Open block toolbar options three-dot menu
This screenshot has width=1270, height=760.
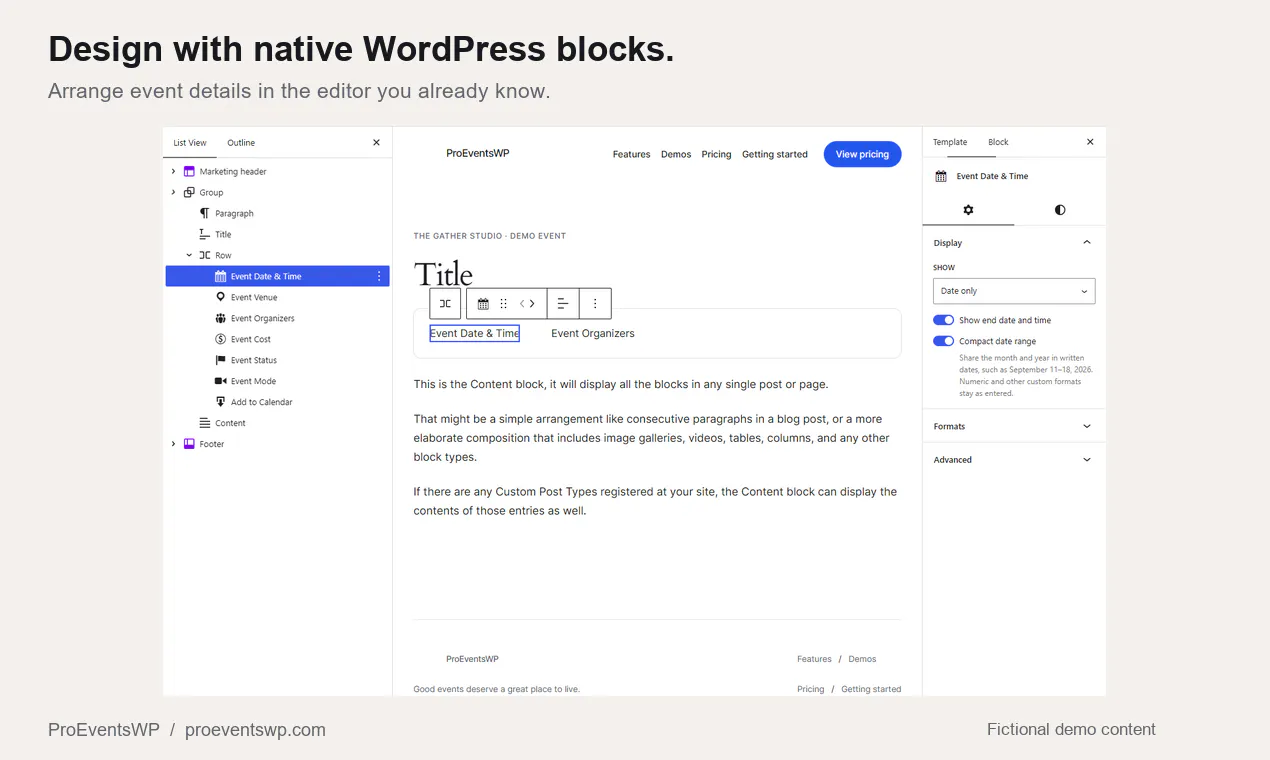(595, 304)
